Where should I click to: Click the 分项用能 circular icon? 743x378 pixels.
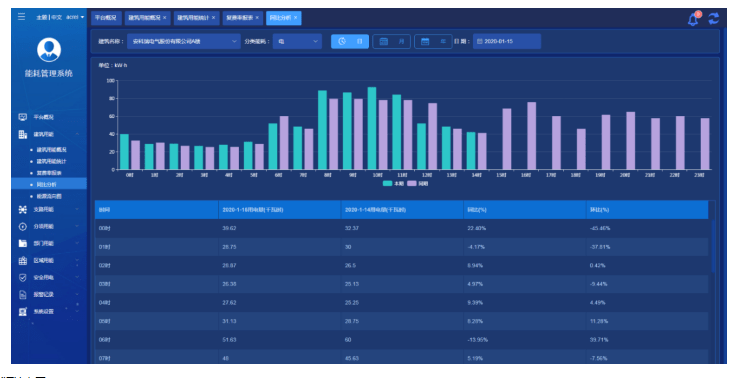pos(23,226)
